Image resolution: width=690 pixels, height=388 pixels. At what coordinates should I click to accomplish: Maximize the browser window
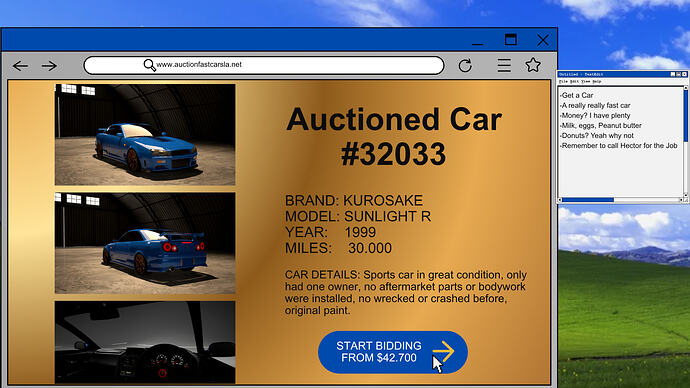coord(510,40)
